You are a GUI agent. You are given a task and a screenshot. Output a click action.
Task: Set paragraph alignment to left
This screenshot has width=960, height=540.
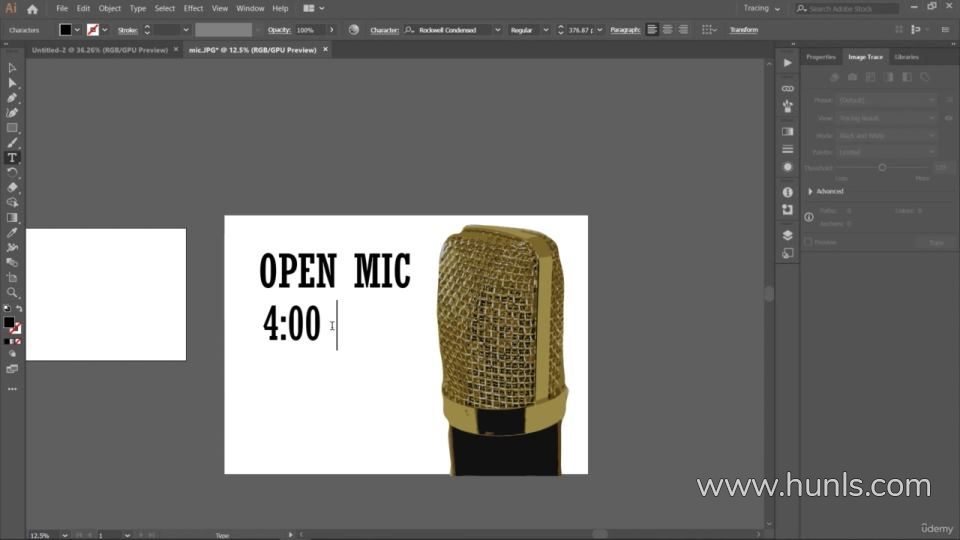point(652,30)
